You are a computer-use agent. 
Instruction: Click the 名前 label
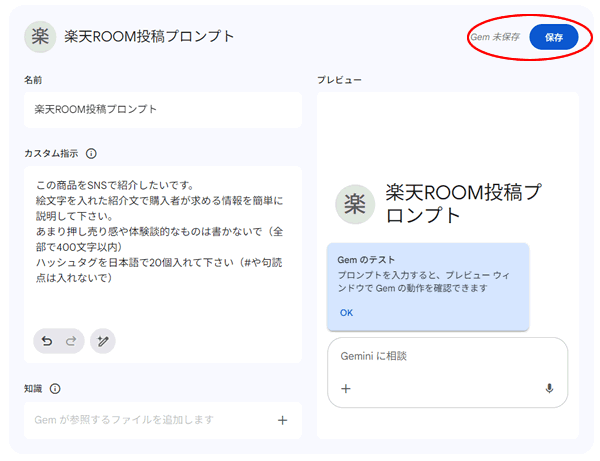click(x=33, y=80)
